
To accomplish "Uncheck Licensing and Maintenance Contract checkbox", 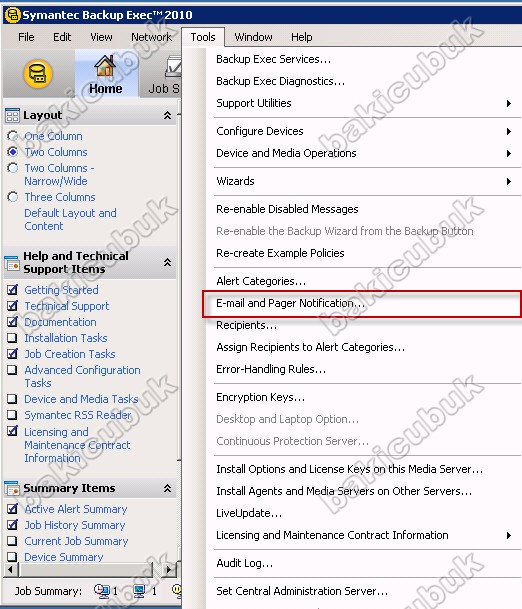I will pos(12,431).
